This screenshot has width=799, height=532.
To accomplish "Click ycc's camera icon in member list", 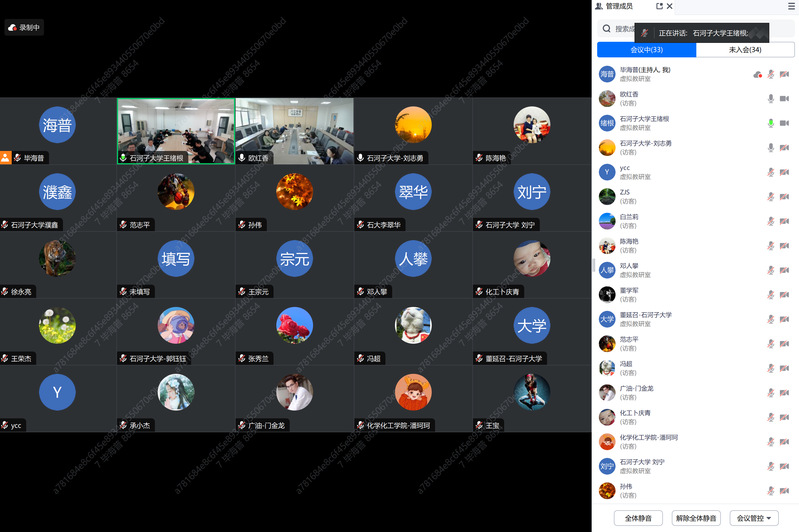I will [785, 172].
